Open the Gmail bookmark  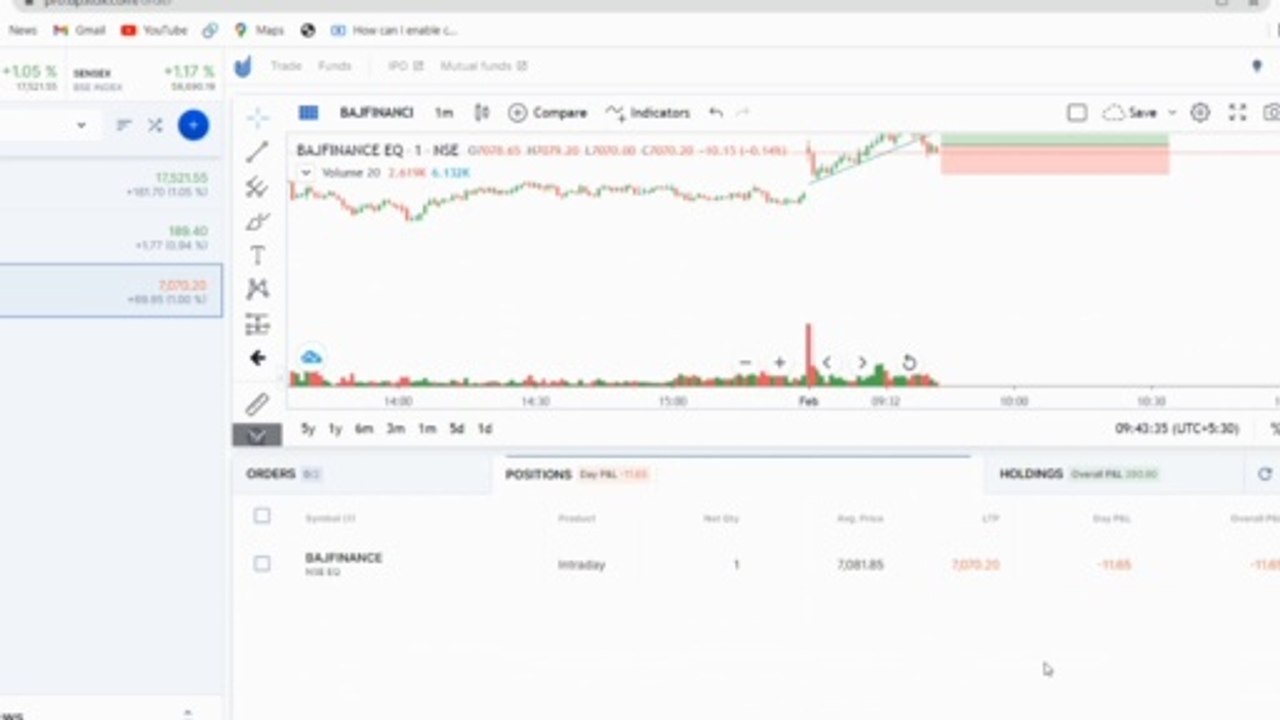click(x=79, y=30)
